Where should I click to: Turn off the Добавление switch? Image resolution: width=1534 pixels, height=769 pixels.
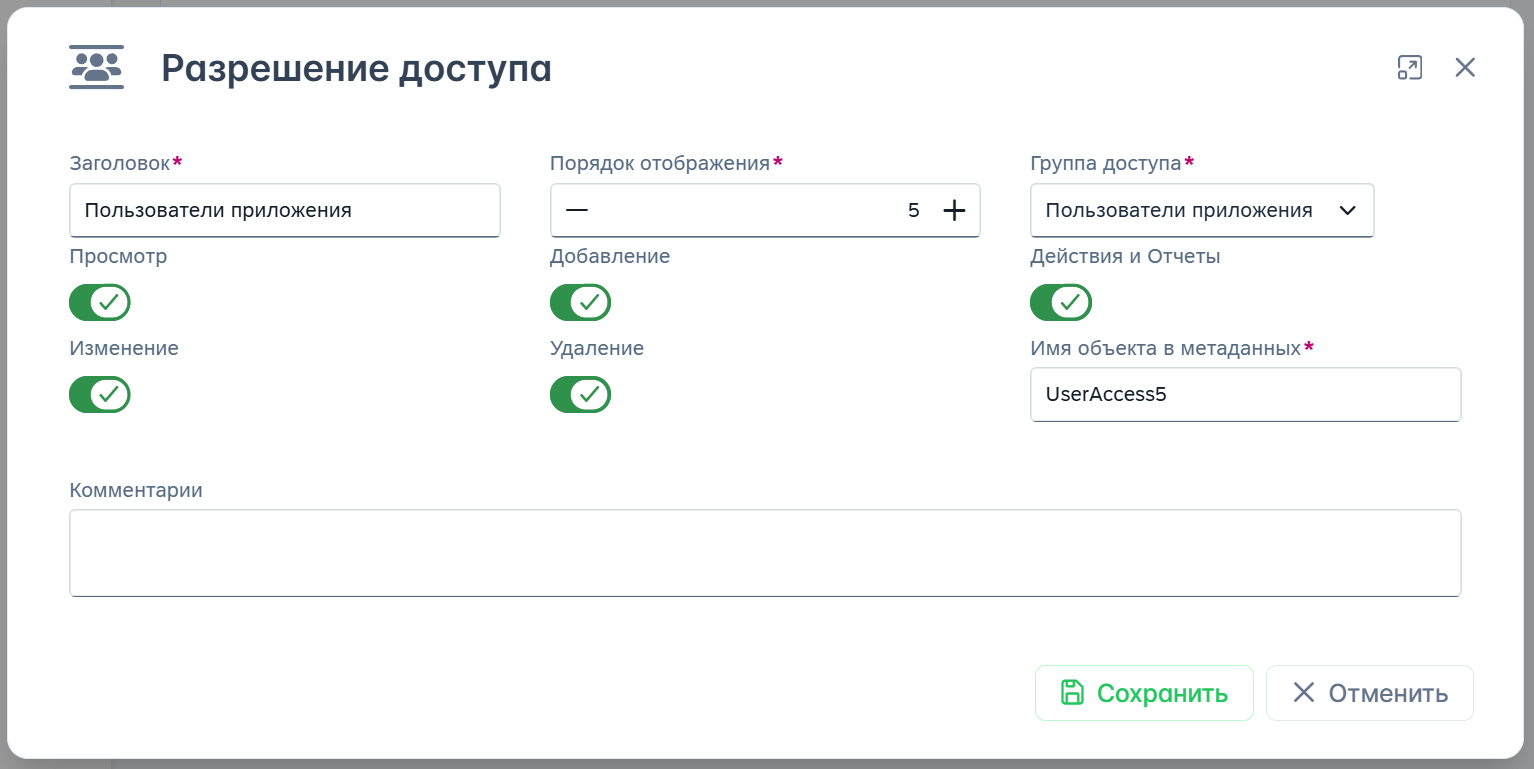tap(580, 302)
